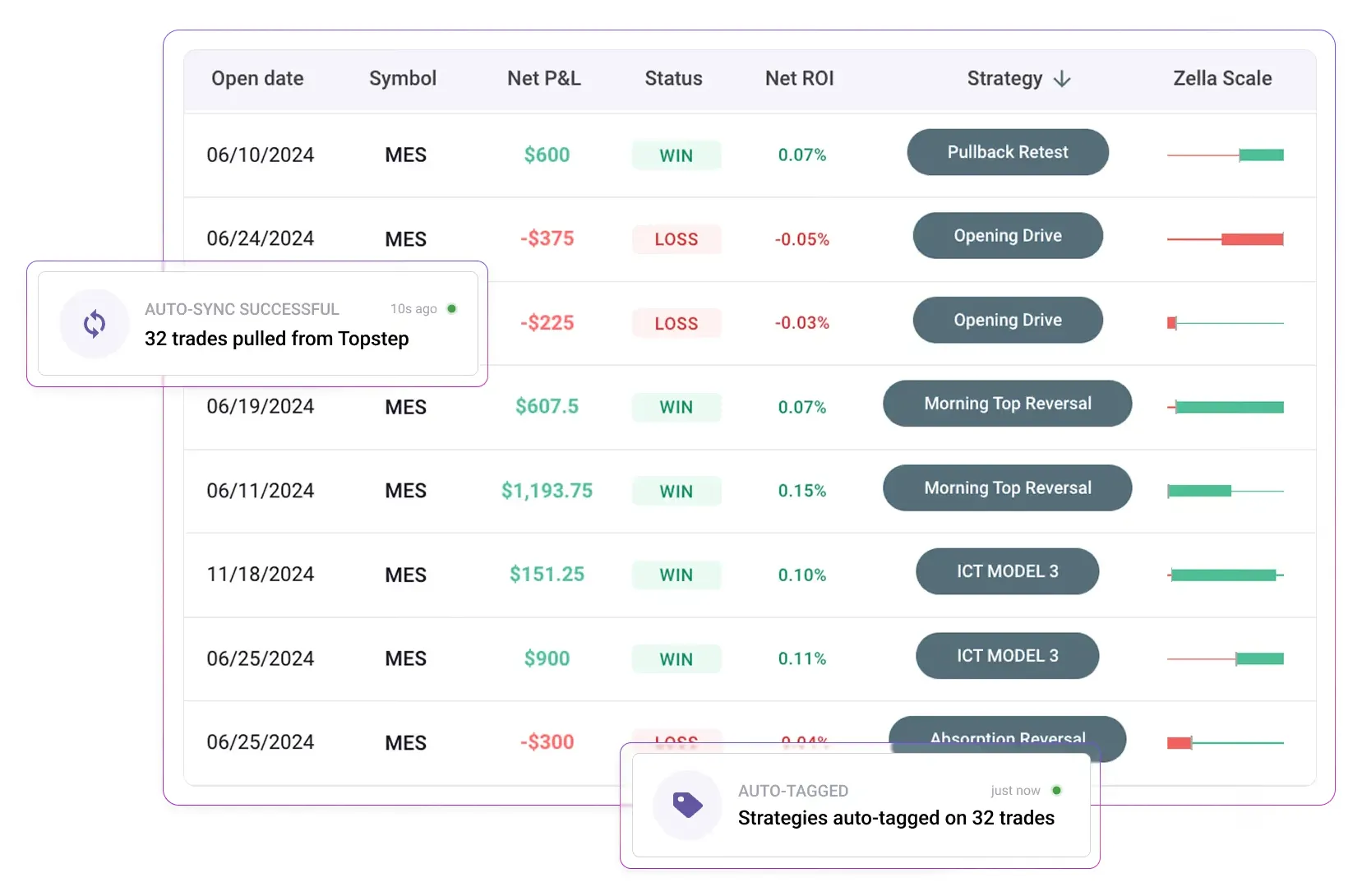Image resolution: width=1362 pixels, height=896 pixels.
Task: Click the auto-sync refresh icon
Action: coord(95,324)
